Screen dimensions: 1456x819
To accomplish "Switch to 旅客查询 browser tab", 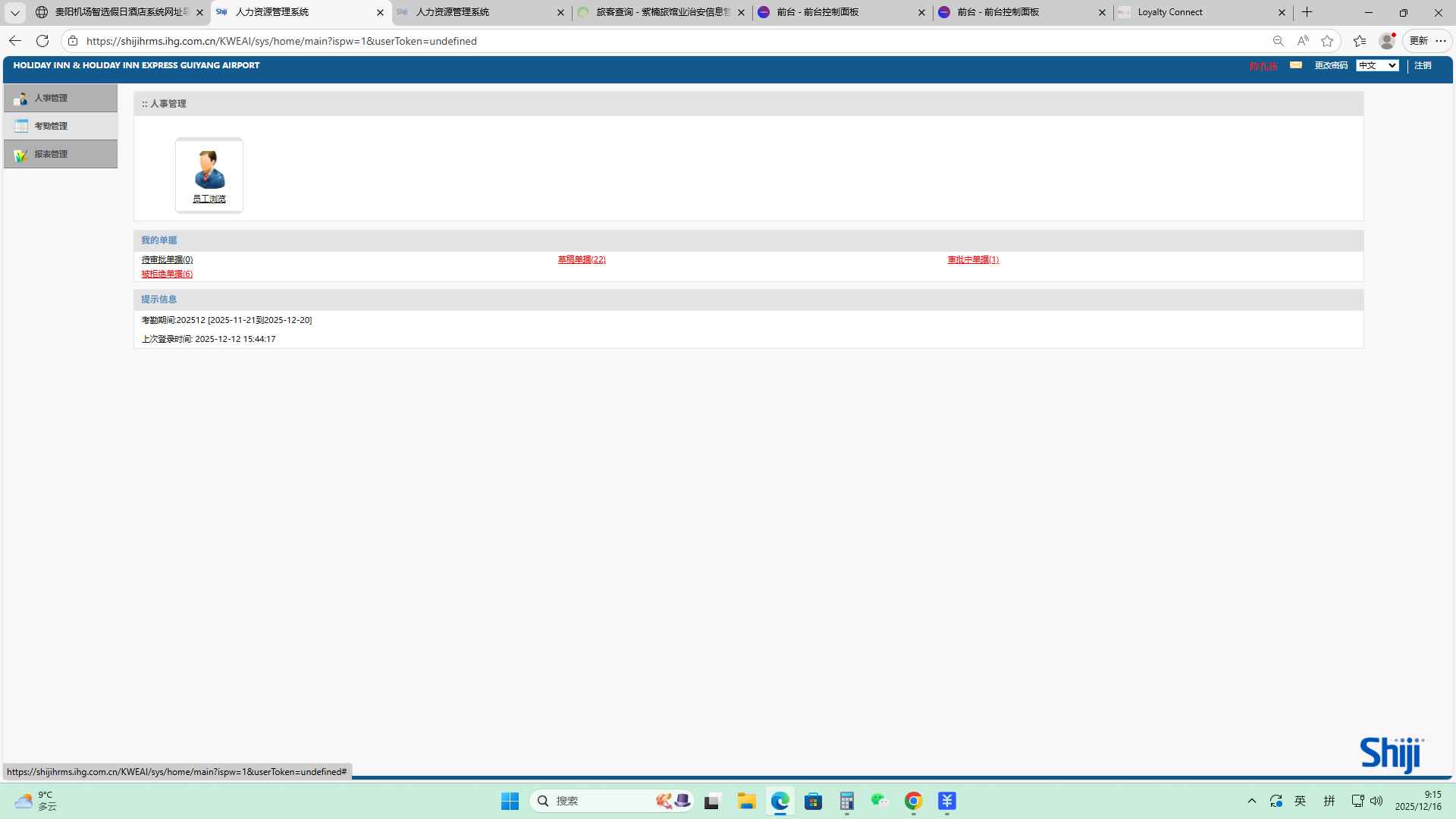I will (x=660, y=12).
